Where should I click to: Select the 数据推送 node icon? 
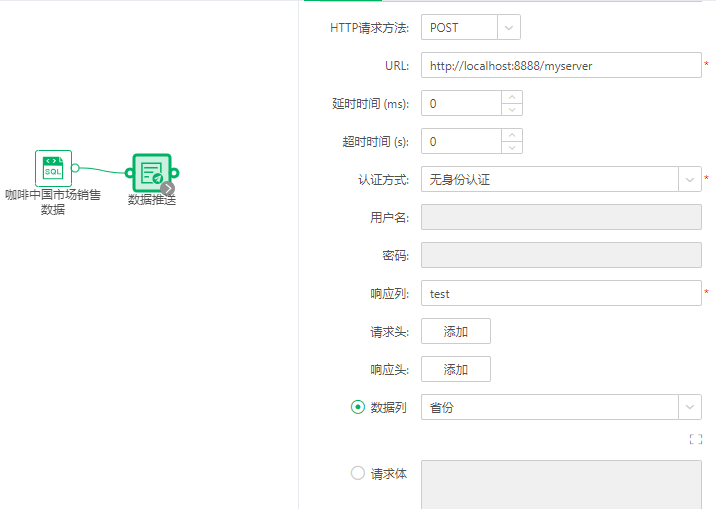152,172
